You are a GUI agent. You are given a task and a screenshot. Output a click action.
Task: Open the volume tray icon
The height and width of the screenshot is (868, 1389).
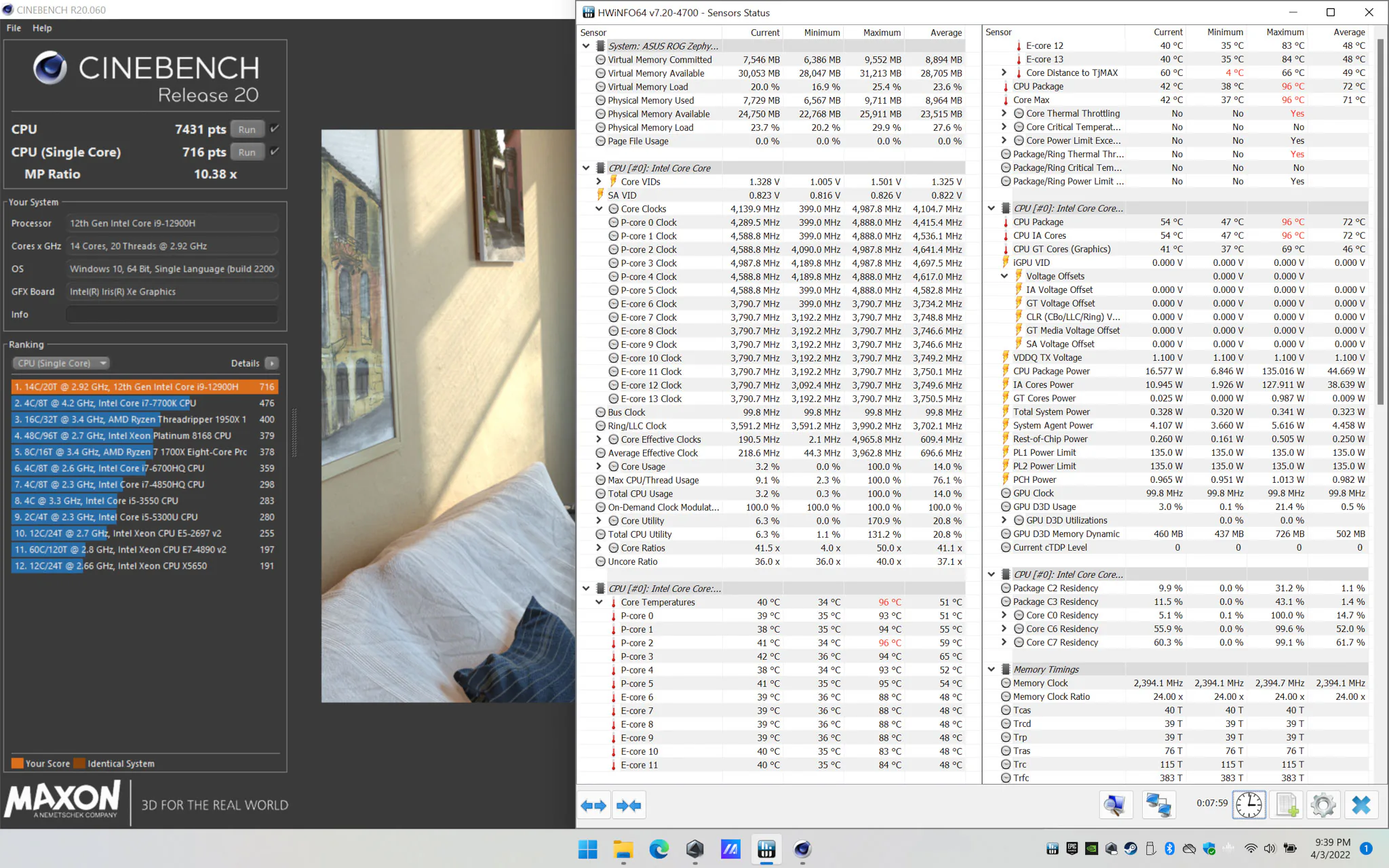[x=1270, y=848]
